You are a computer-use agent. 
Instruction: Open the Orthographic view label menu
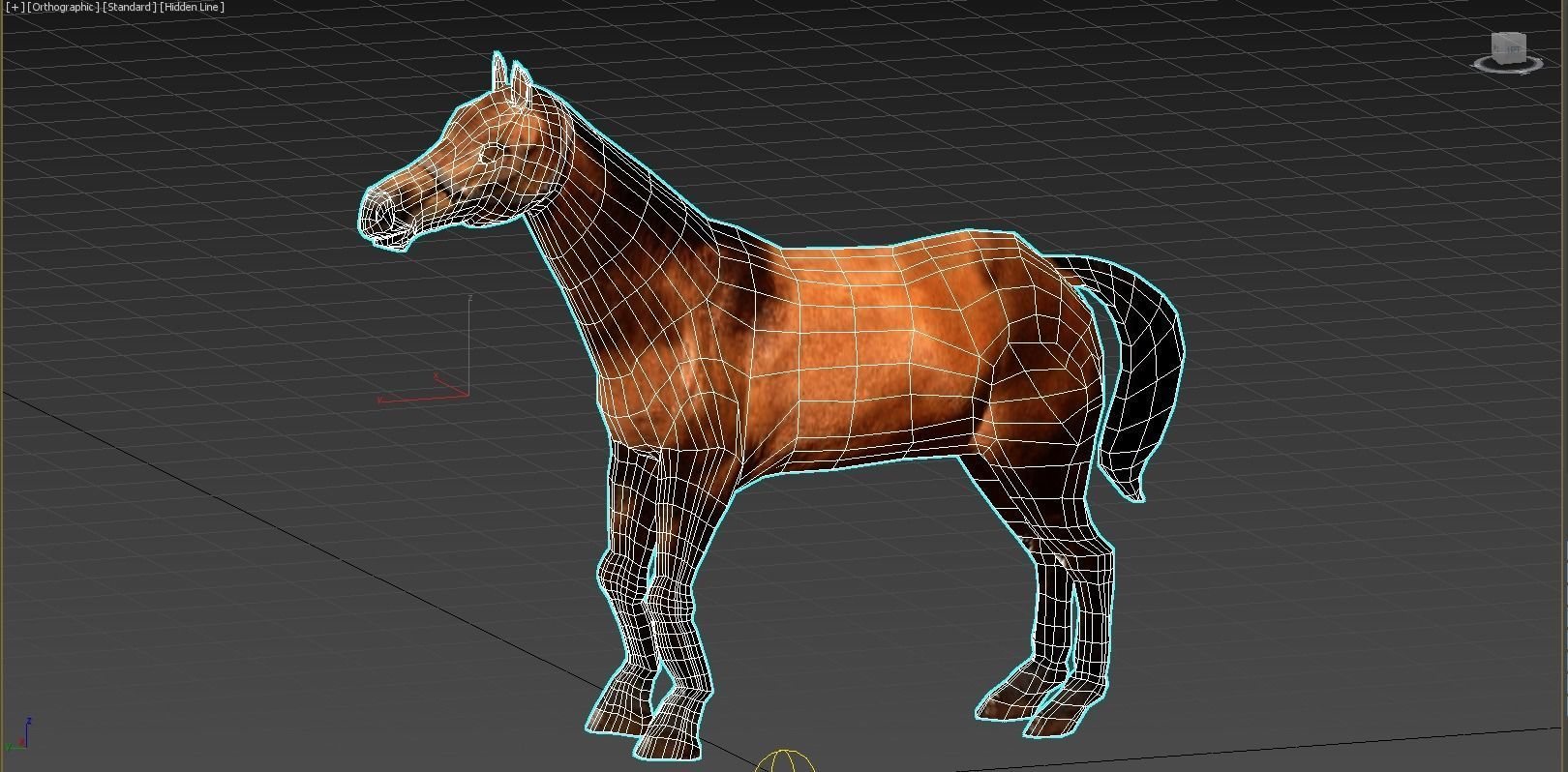tap(64, 7)
